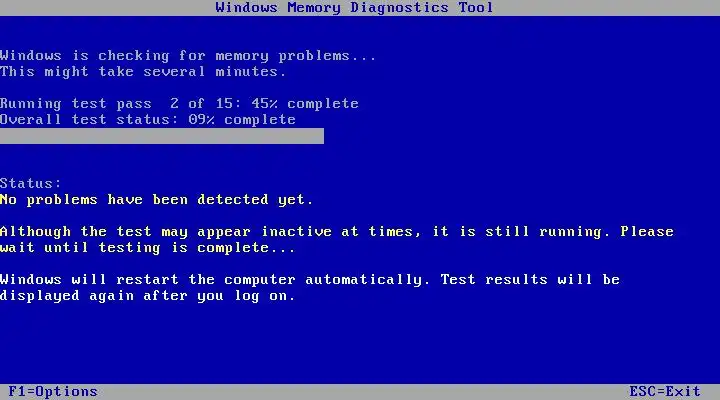Click 'wait until testing is complete...' text

(147, 248)
